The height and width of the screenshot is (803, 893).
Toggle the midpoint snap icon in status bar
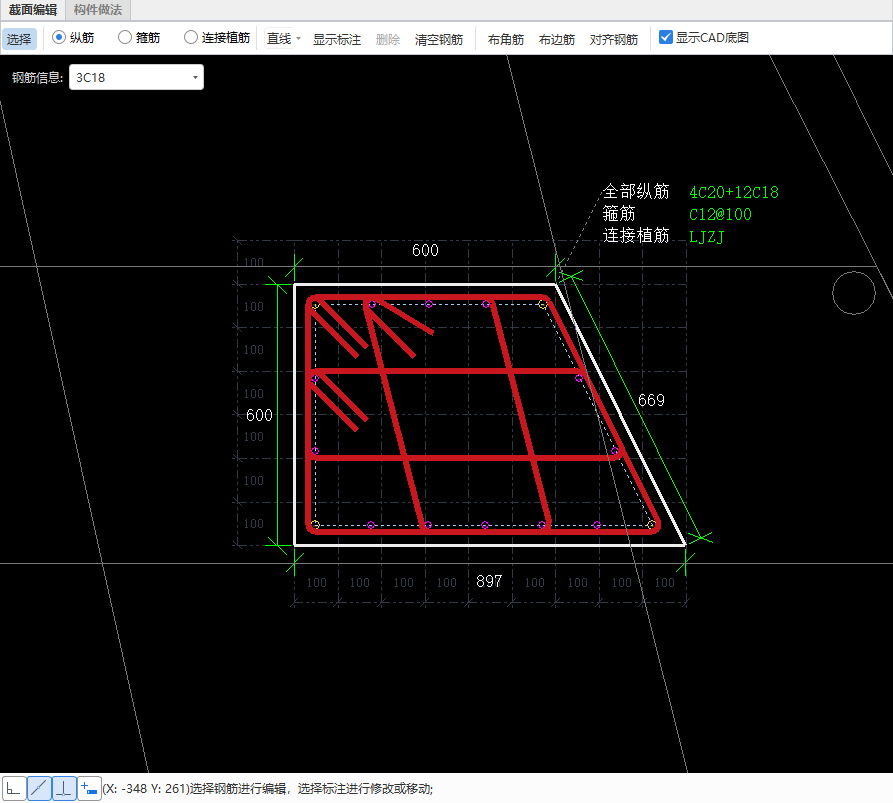[39, 789]
